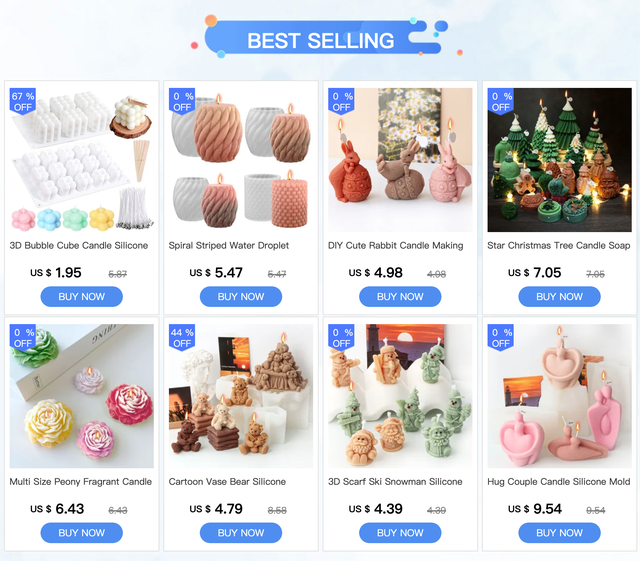The width and height of the screenshot is (640, 561).
Task: Click the BEST SELLING banner heading
Action: click(x=321, y=40)
